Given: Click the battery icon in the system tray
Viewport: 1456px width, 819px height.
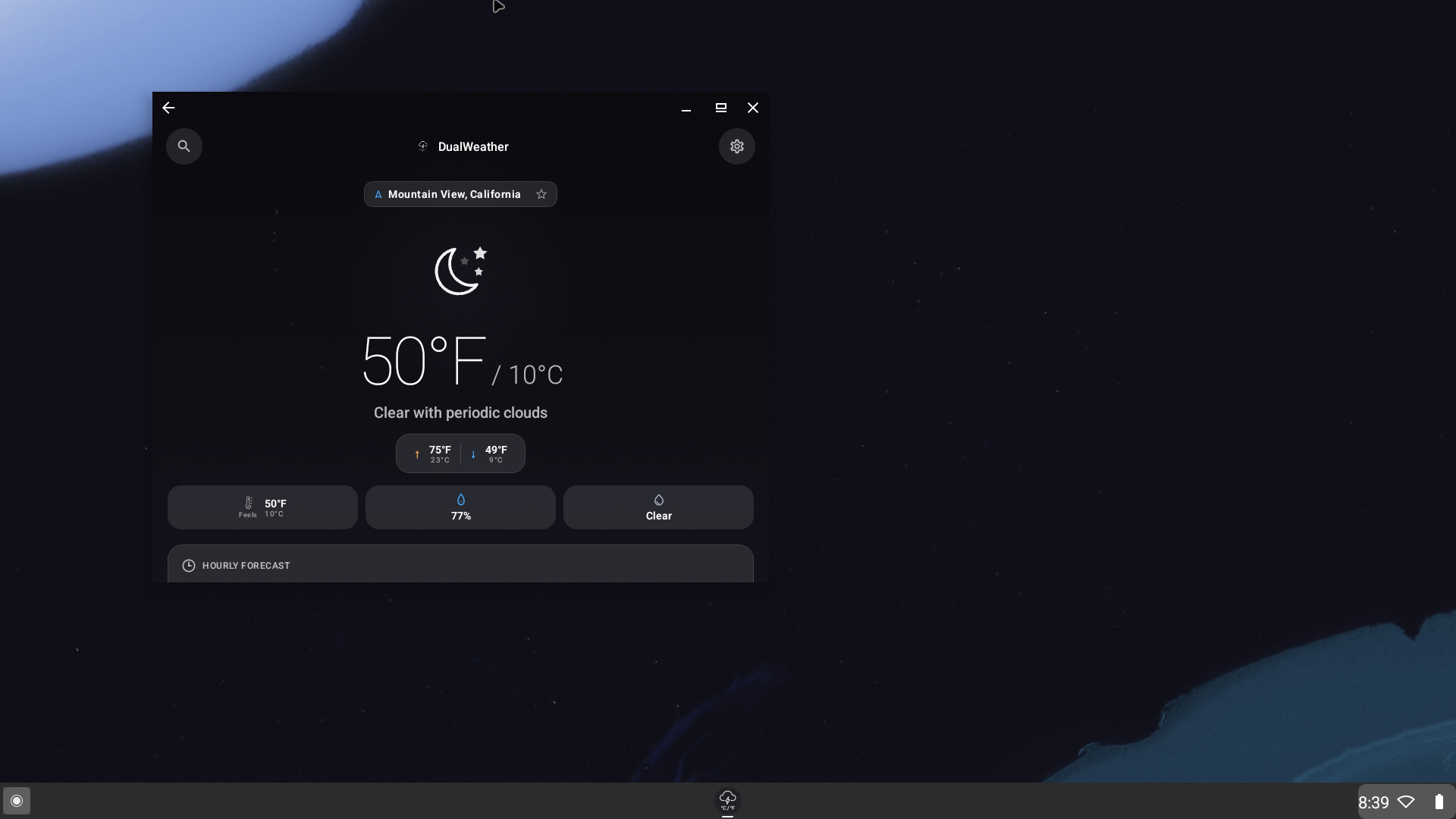Looking at the screenshot, I should click(1439, 802).
